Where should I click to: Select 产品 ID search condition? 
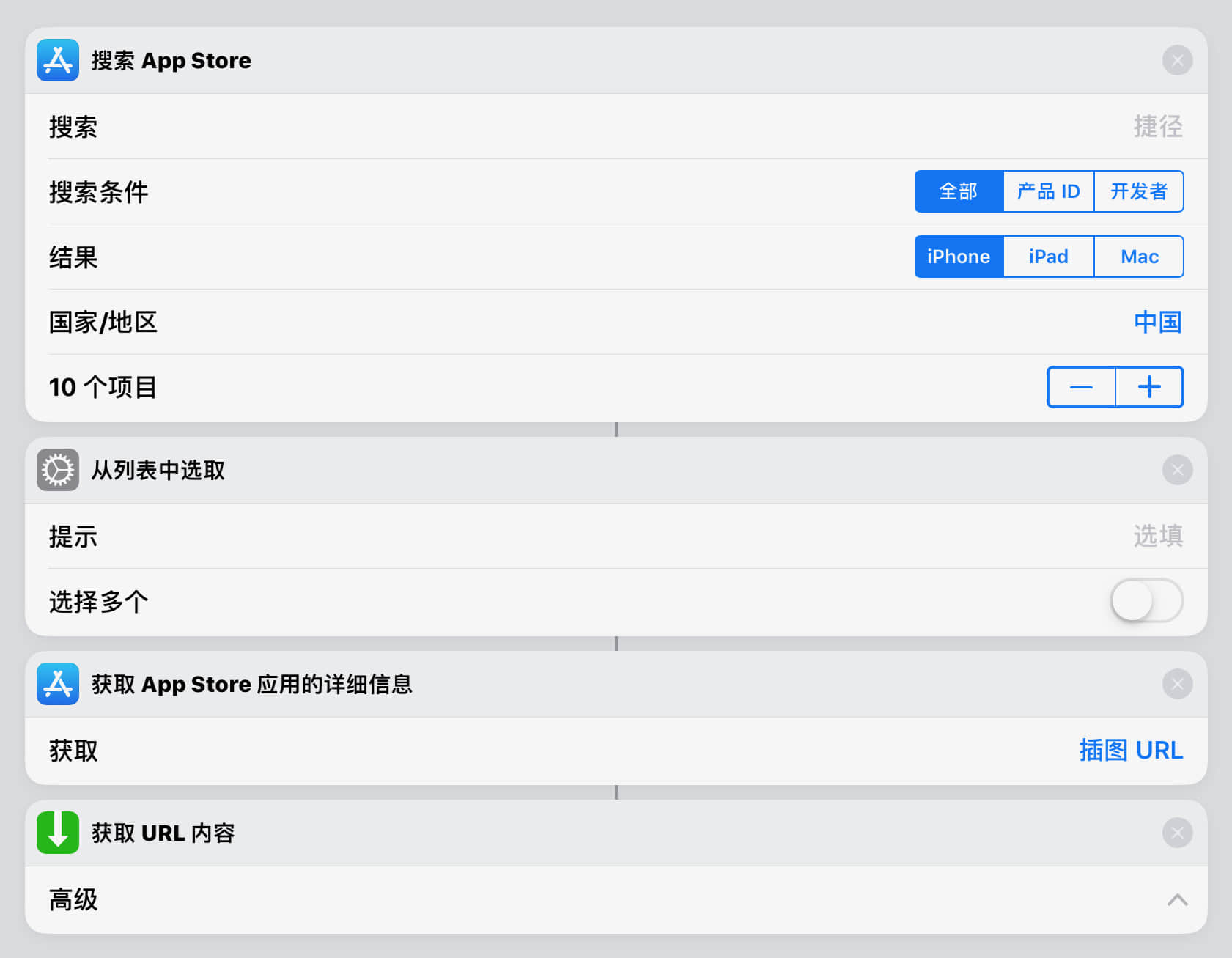pyautogui.click(x=1048, y=191)
